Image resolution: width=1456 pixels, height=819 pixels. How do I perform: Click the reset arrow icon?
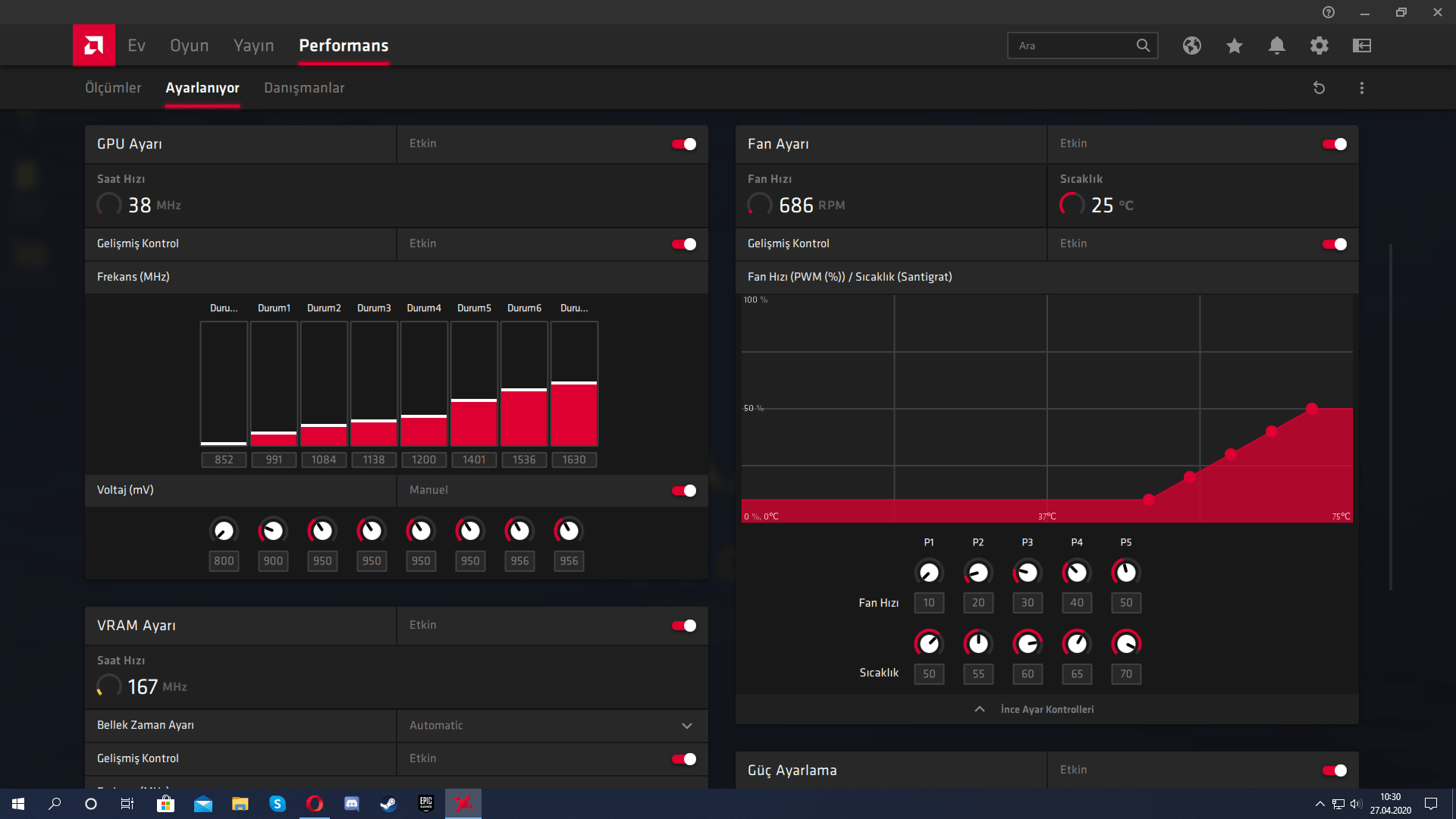1319,88
